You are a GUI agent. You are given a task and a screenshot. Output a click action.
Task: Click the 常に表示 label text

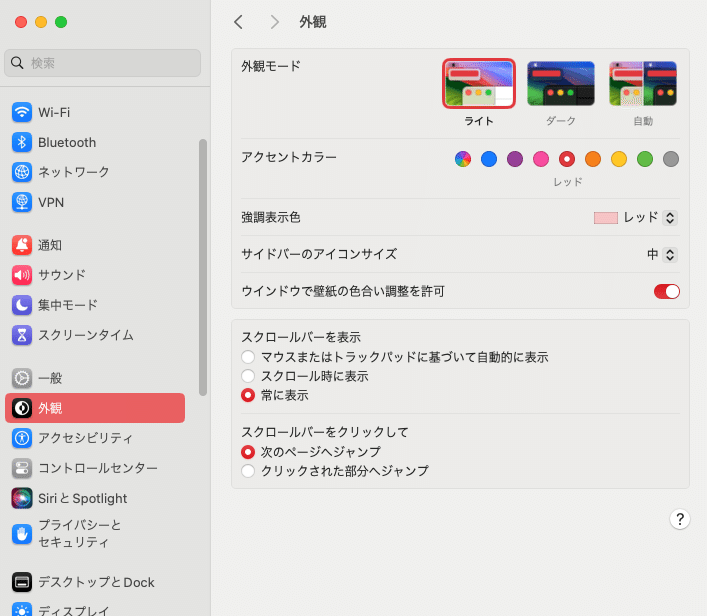point(285,395)
